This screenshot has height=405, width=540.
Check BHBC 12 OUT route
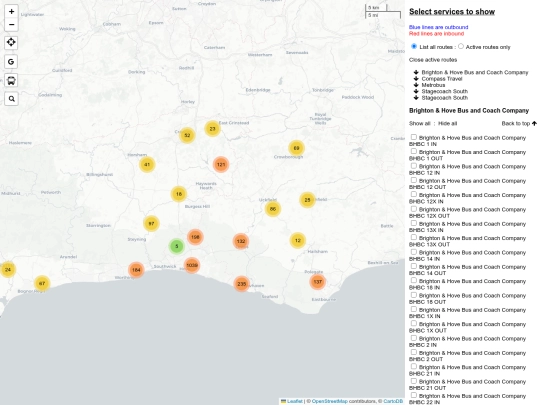pyautogui.click(x=414, y=180)
